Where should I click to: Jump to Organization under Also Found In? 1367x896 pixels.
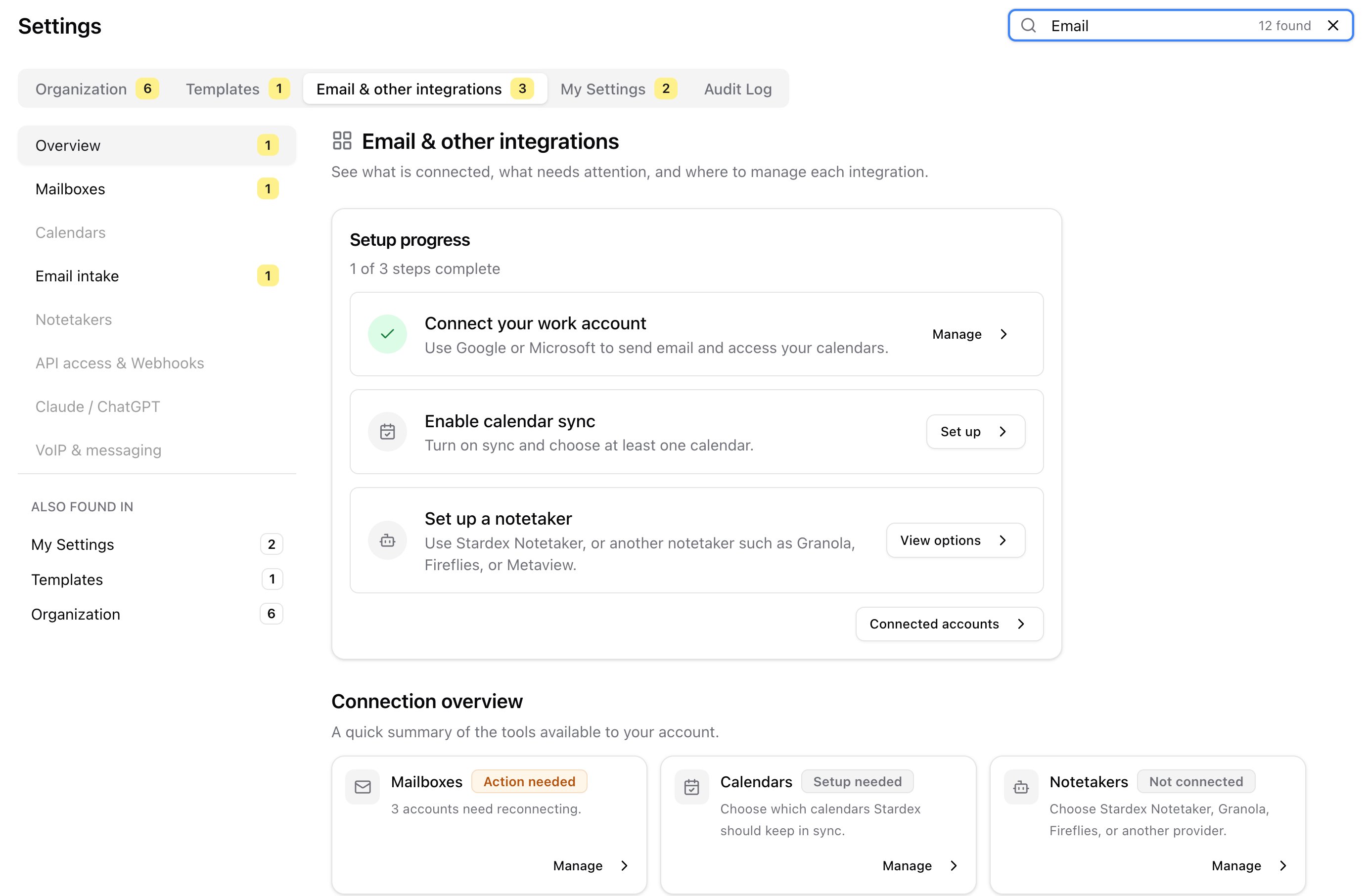click(157, 614)
